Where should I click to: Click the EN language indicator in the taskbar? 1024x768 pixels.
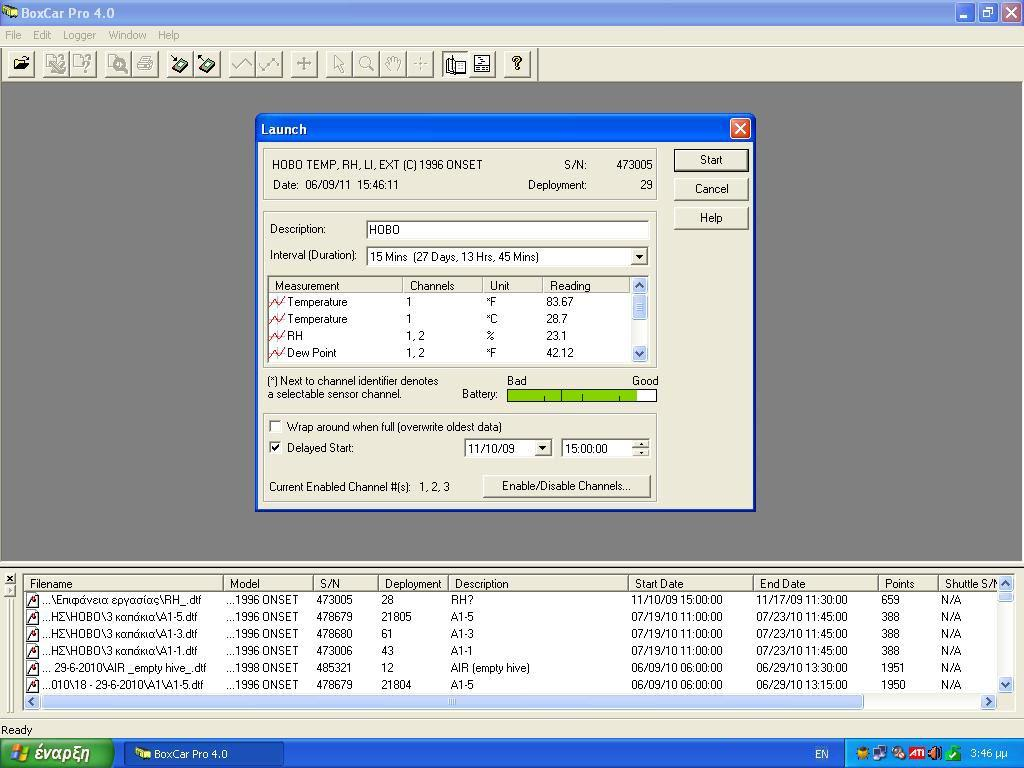(x=822, y=754)
